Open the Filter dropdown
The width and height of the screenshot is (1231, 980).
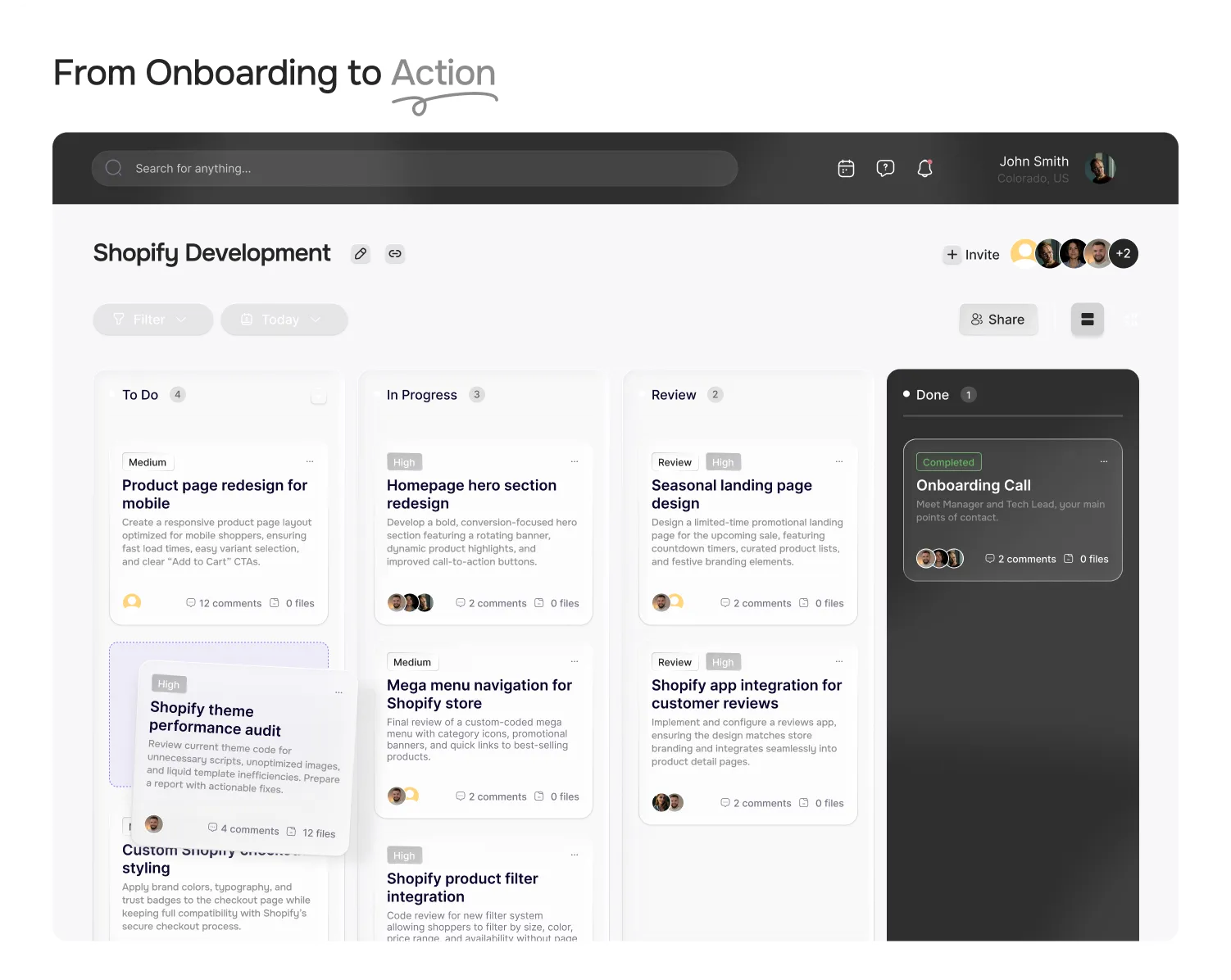[152, 320]
